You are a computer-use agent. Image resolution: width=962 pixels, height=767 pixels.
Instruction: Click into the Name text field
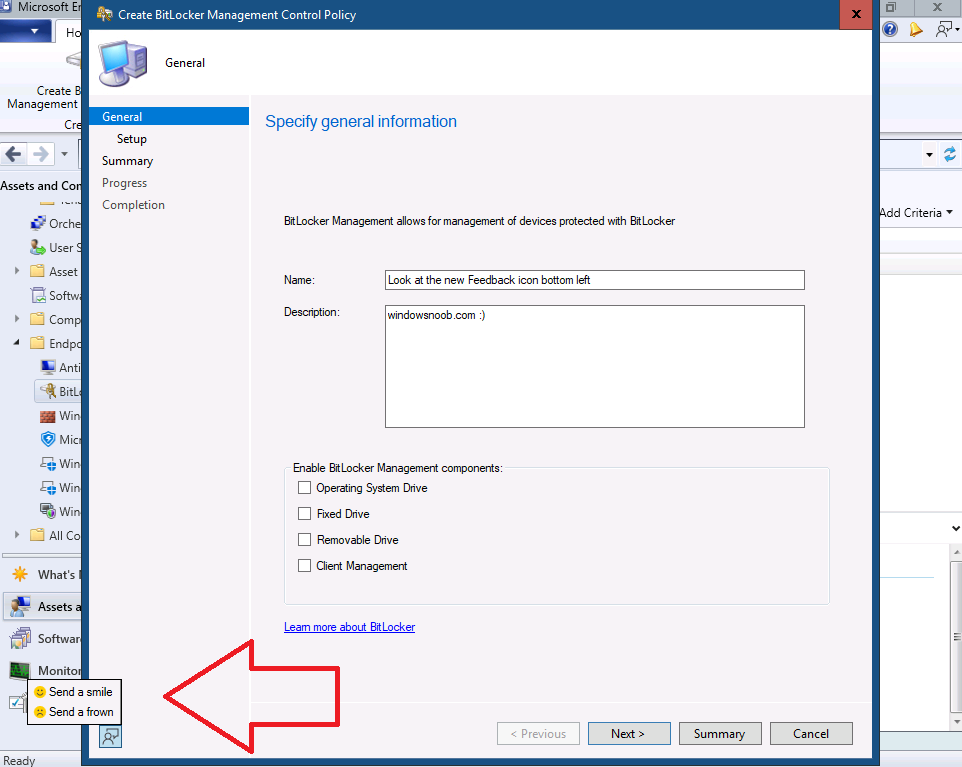pos(595,280)
